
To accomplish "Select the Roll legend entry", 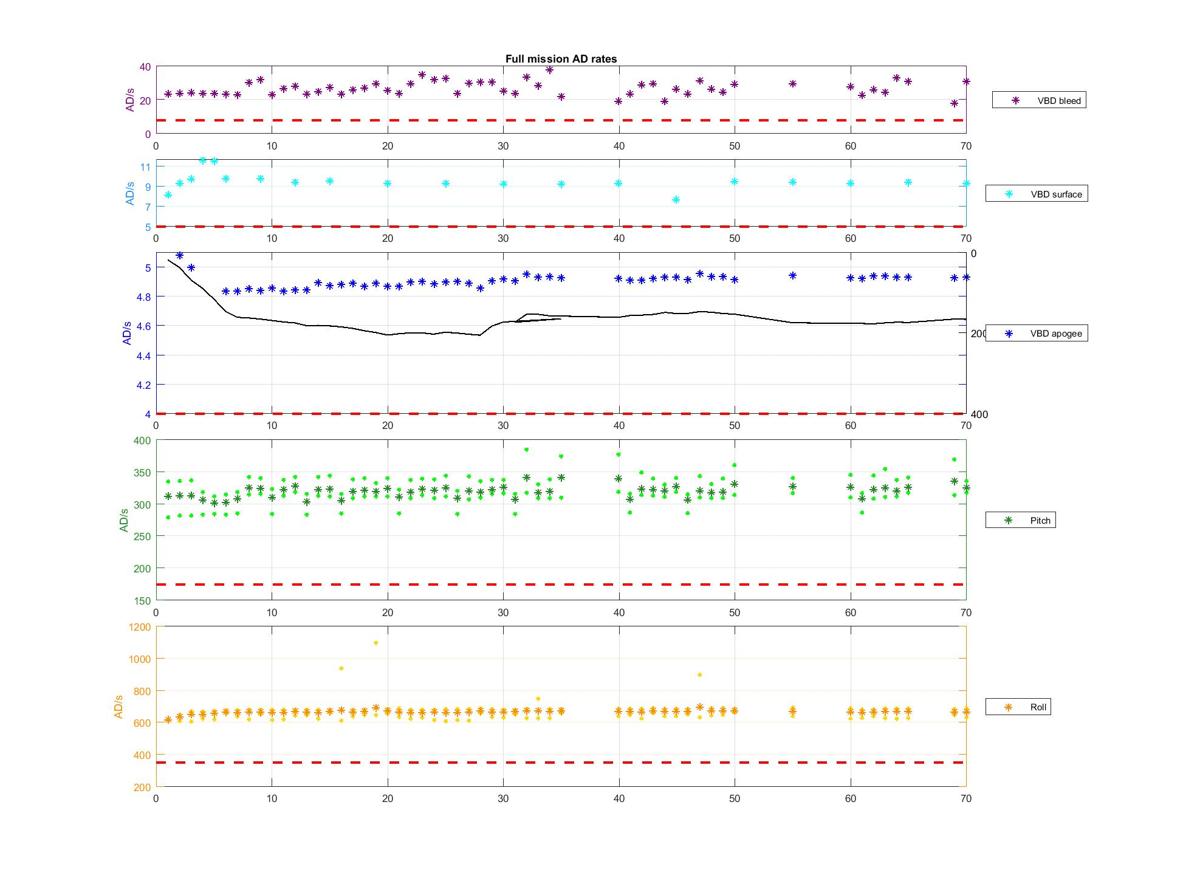I will (x=1018, y=707).
